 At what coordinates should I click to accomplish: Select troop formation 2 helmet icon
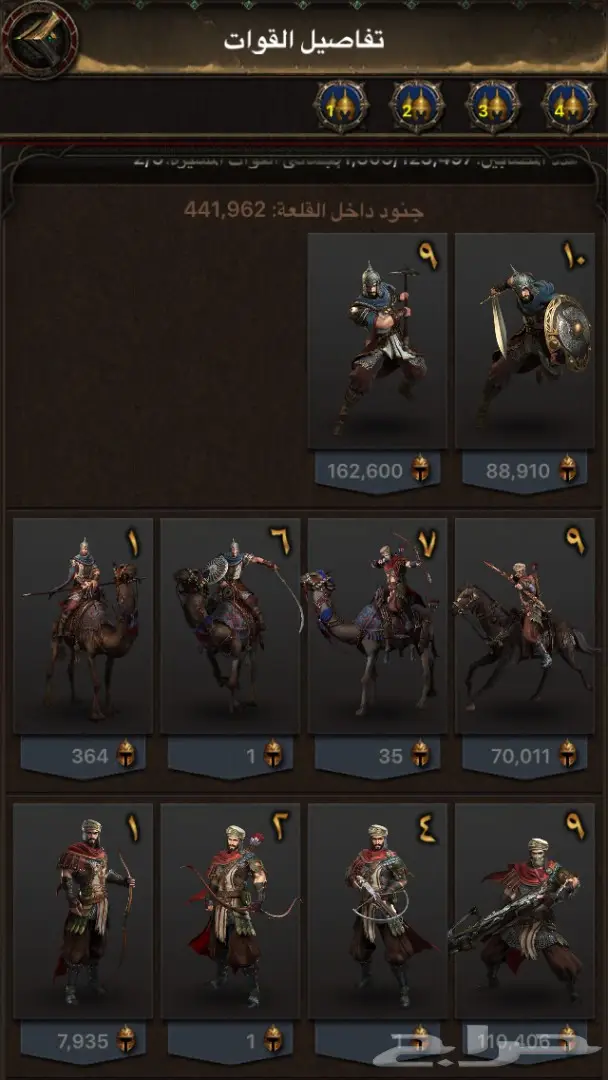point(417,107)
